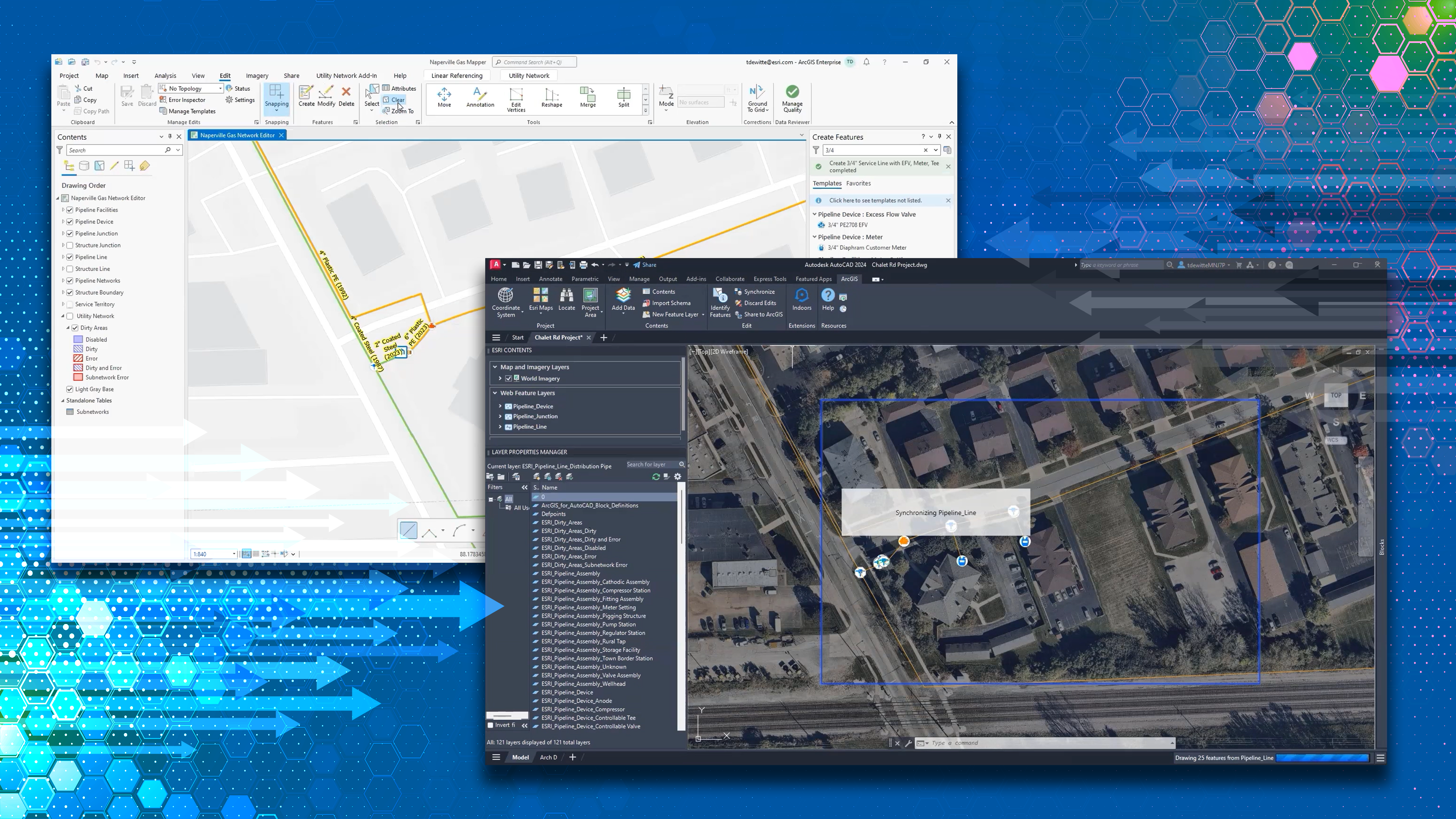Click Error Inspector in ArcGIS
Image resolution: width=1456 pixels, height=819 pixels.
[182, 100]
